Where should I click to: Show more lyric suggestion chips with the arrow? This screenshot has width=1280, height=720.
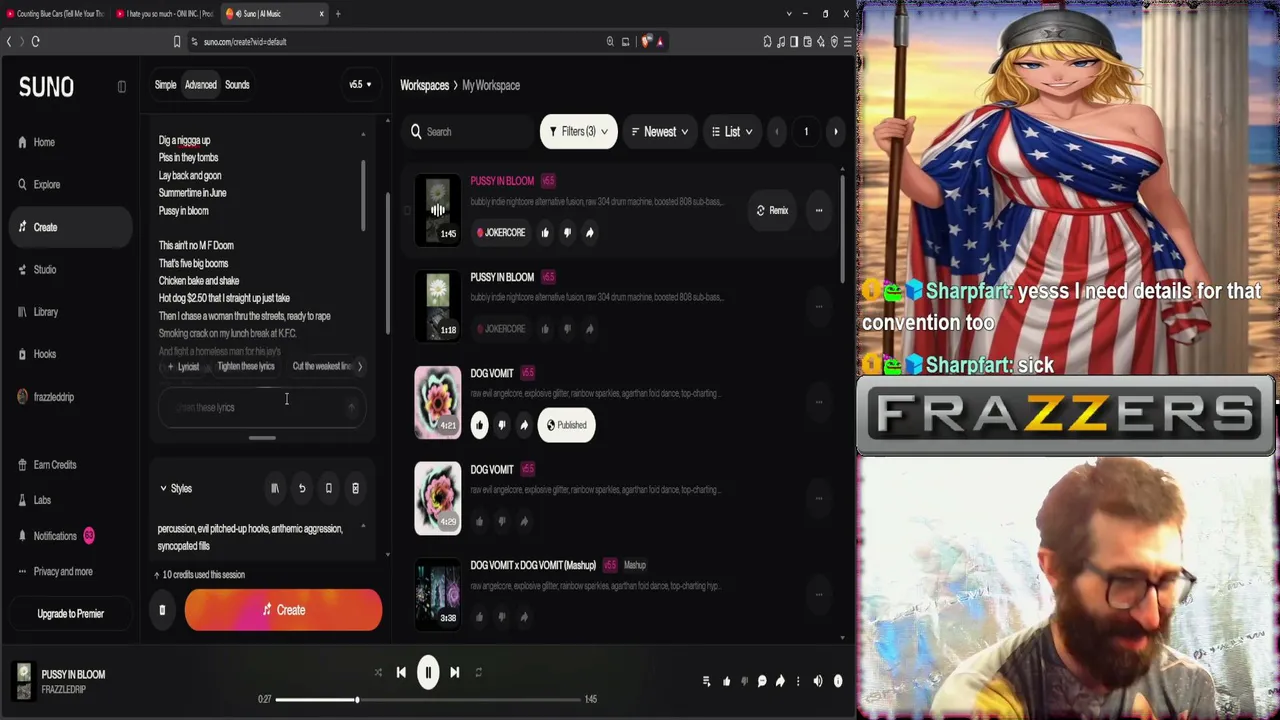(360, 367)
